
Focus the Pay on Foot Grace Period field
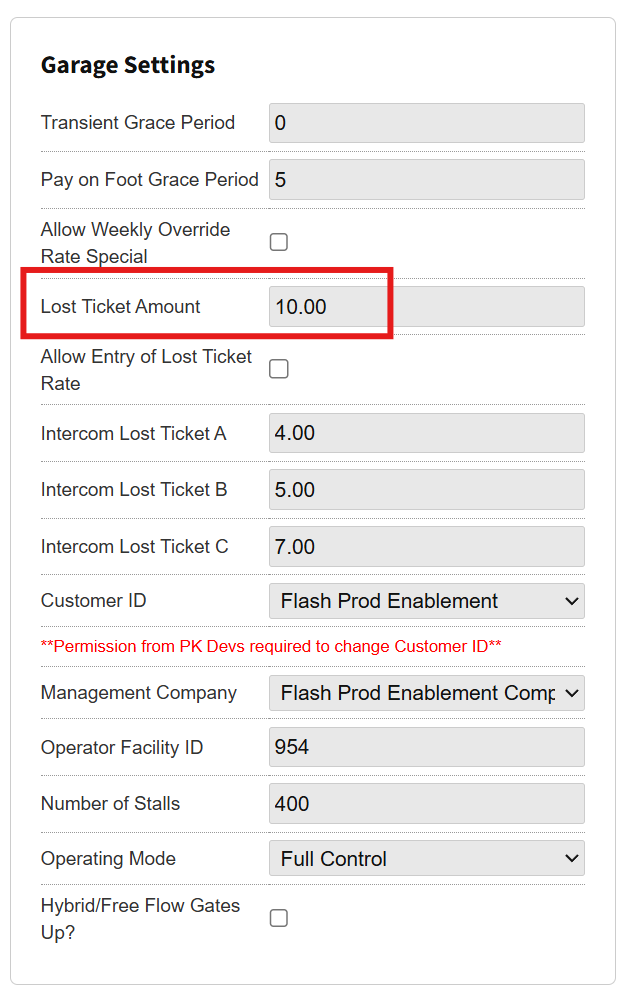pyautogui.click(x=426, y=180)
